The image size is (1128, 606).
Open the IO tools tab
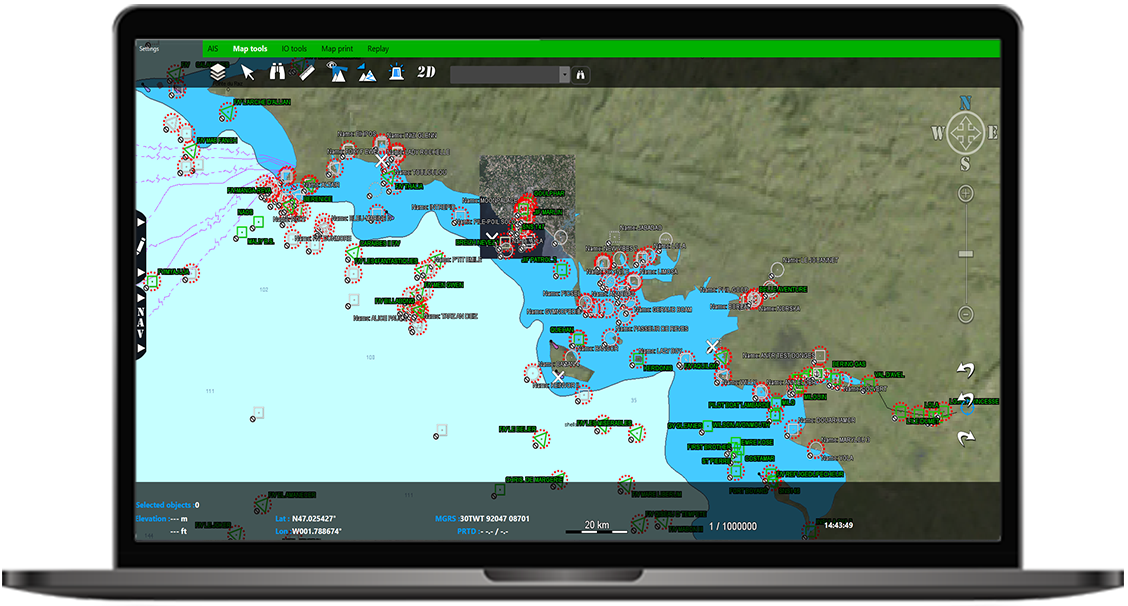294,48
